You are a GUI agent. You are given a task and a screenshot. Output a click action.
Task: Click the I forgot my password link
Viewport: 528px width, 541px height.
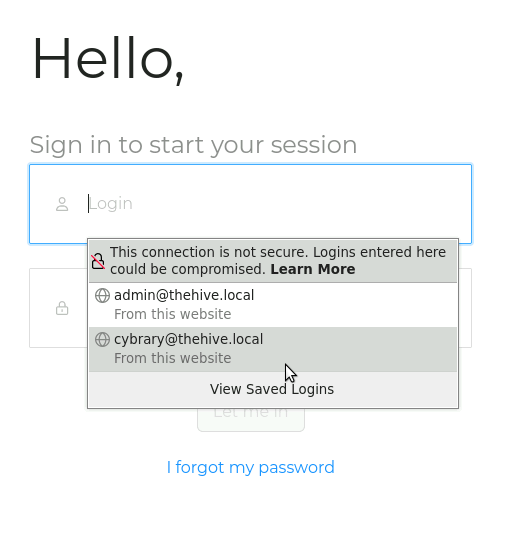pos(251,468)
